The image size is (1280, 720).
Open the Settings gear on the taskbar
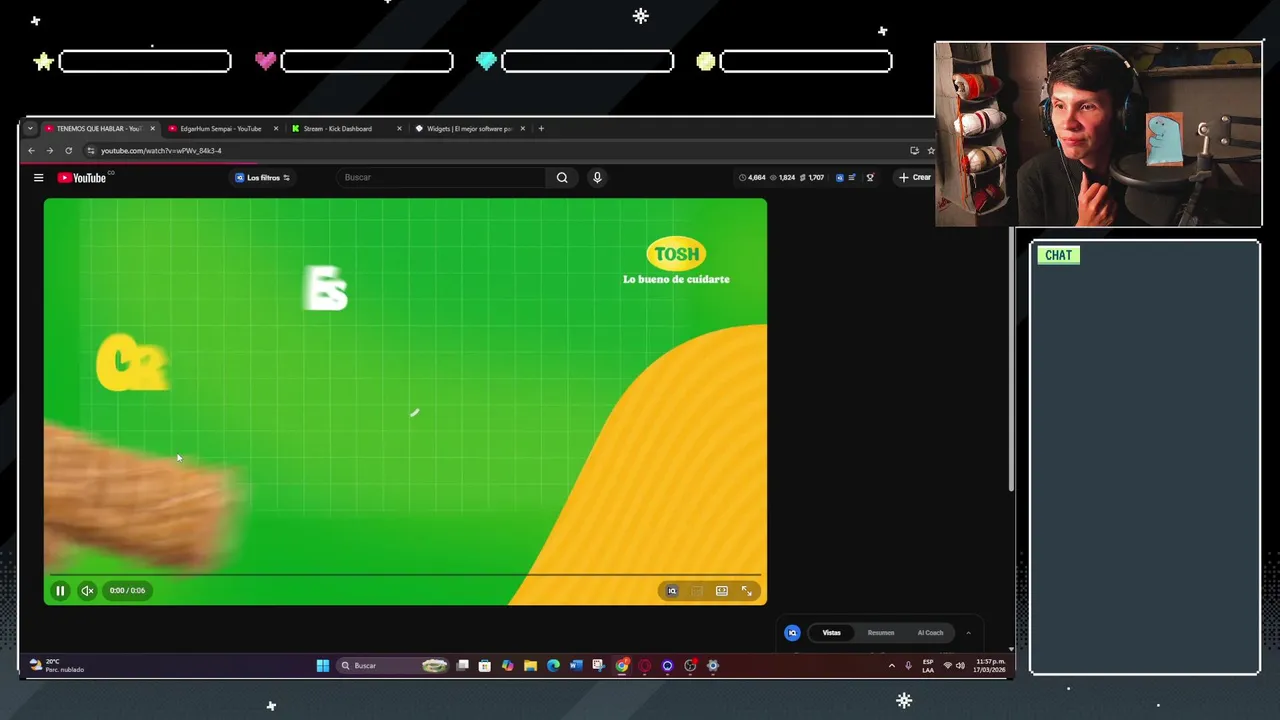coord(713,666)
